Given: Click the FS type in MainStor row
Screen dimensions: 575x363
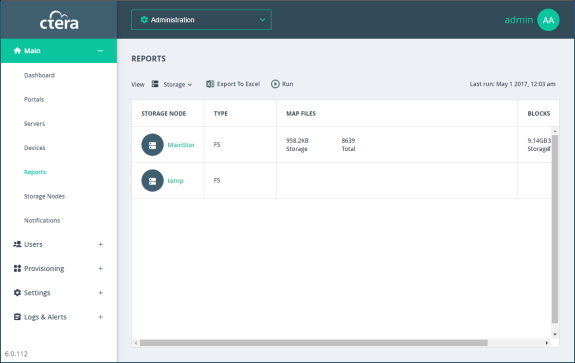Looking at the screenshot, I should pyautogui.click(x=217, y=144).
